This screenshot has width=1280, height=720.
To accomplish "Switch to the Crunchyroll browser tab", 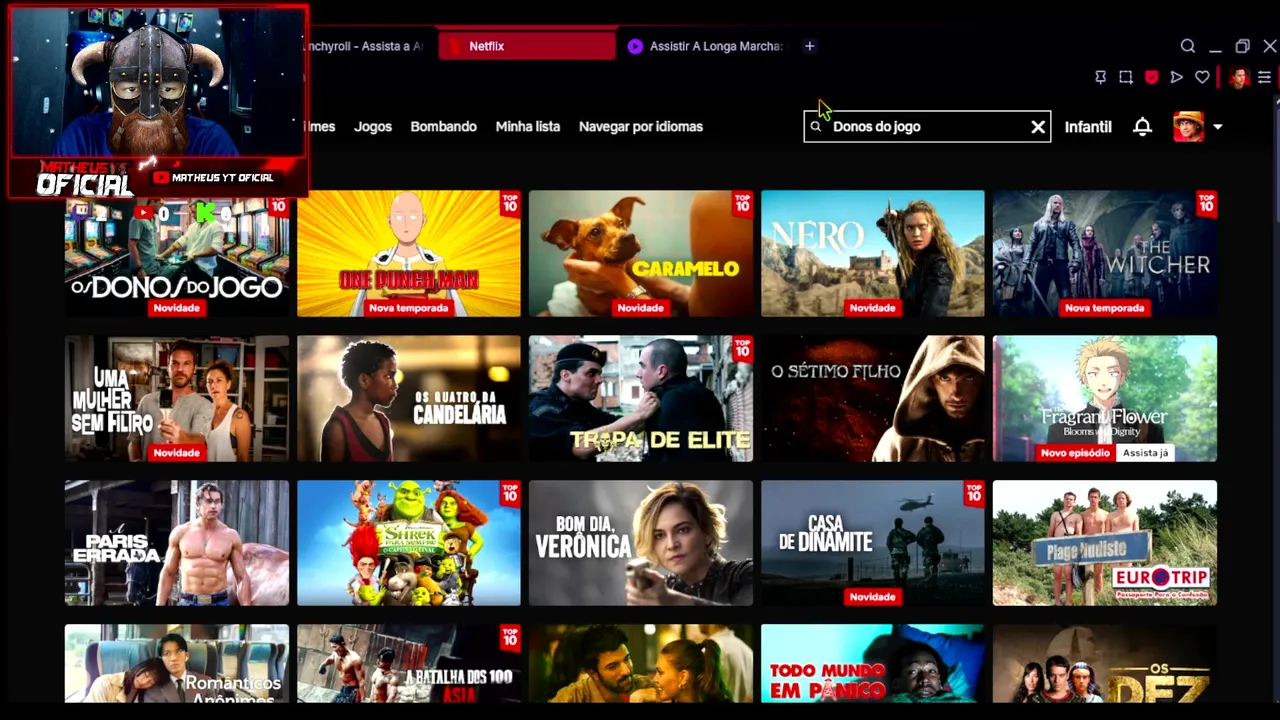I will [365, 46].
